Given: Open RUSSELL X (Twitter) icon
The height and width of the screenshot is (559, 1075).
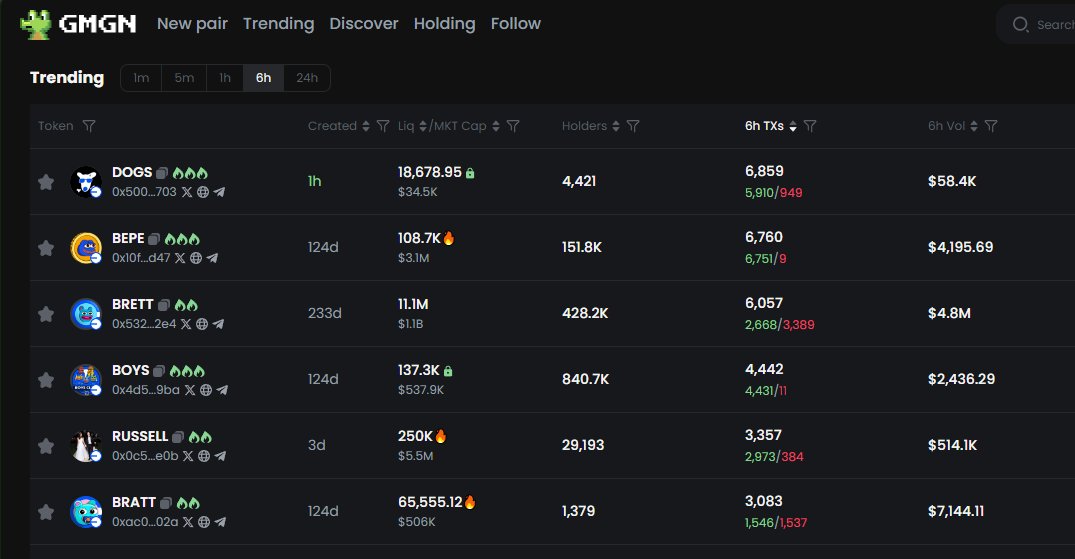Looking at the screenshot, I should pos(188,456).
